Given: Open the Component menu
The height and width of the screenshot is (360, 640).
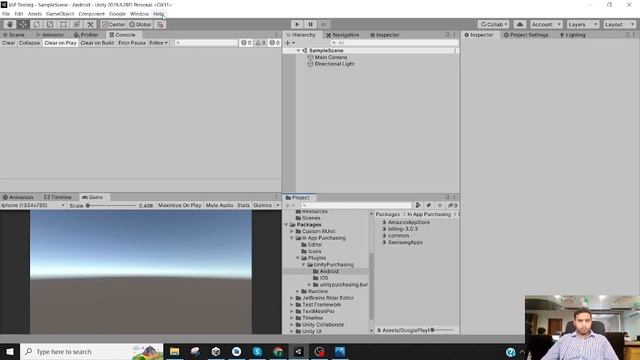Looking at the screenshot, I should click(x=91, y=14).
